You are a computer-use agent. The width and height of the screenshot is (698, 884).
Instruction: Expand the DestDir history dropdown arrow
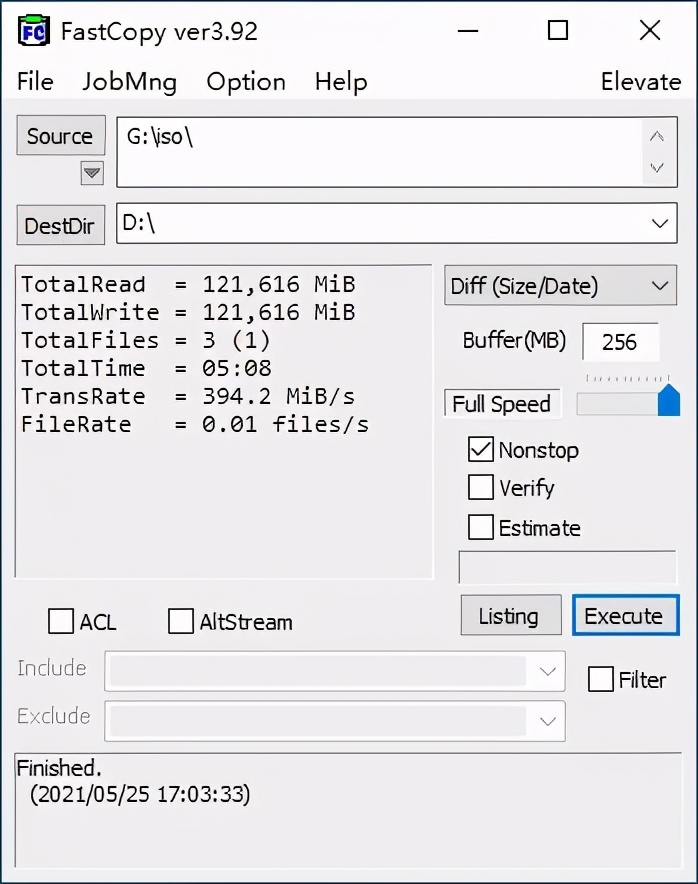[x=660, y=223]
